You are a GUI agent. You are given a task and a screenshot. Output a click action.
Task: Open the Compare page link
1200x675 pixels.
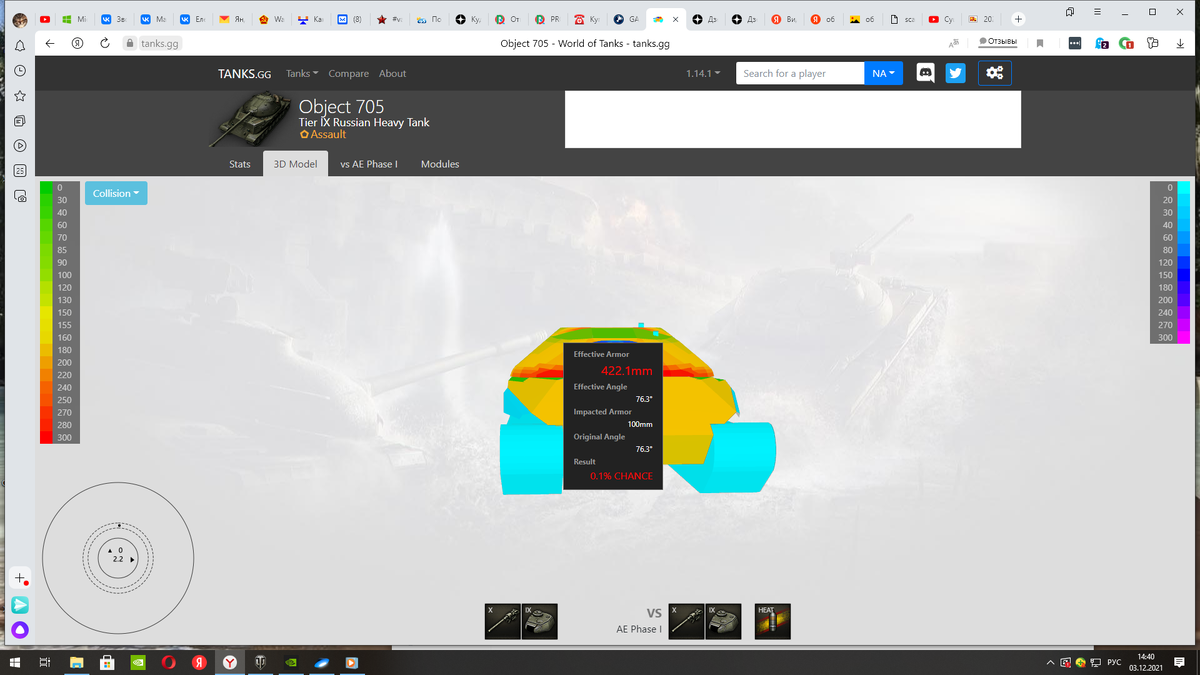[348, 73]
